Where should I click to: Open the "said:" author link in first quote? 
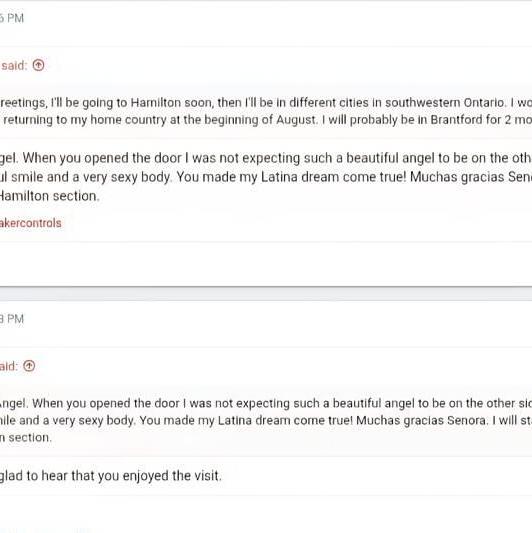[x=14, y=65]
